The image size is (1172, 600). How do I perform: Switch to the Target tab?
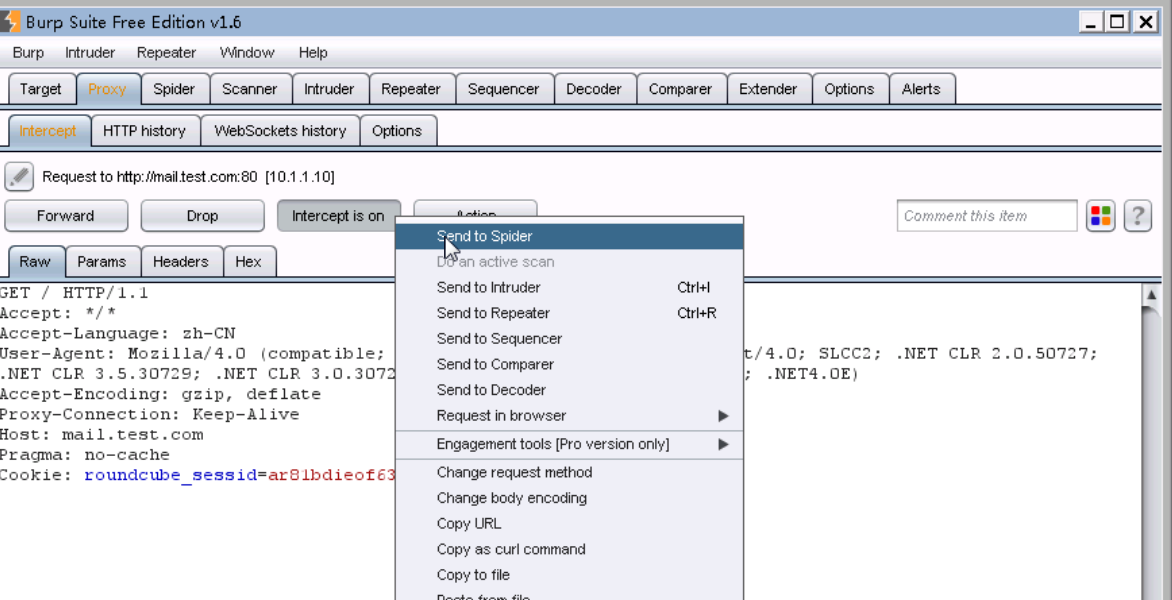40,89
